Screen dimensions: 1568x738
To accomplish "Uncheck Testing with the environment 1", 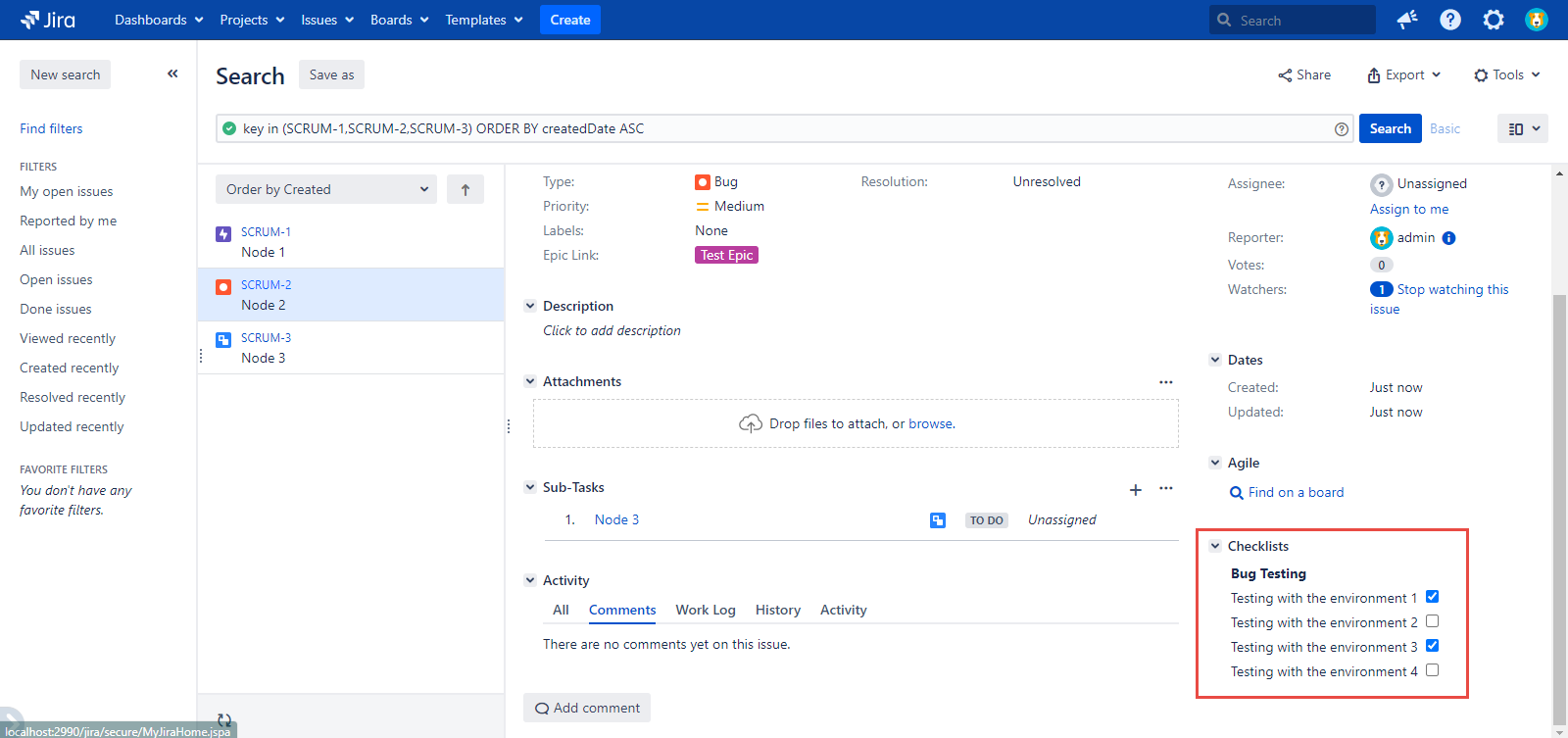I will click(1432, 597).
